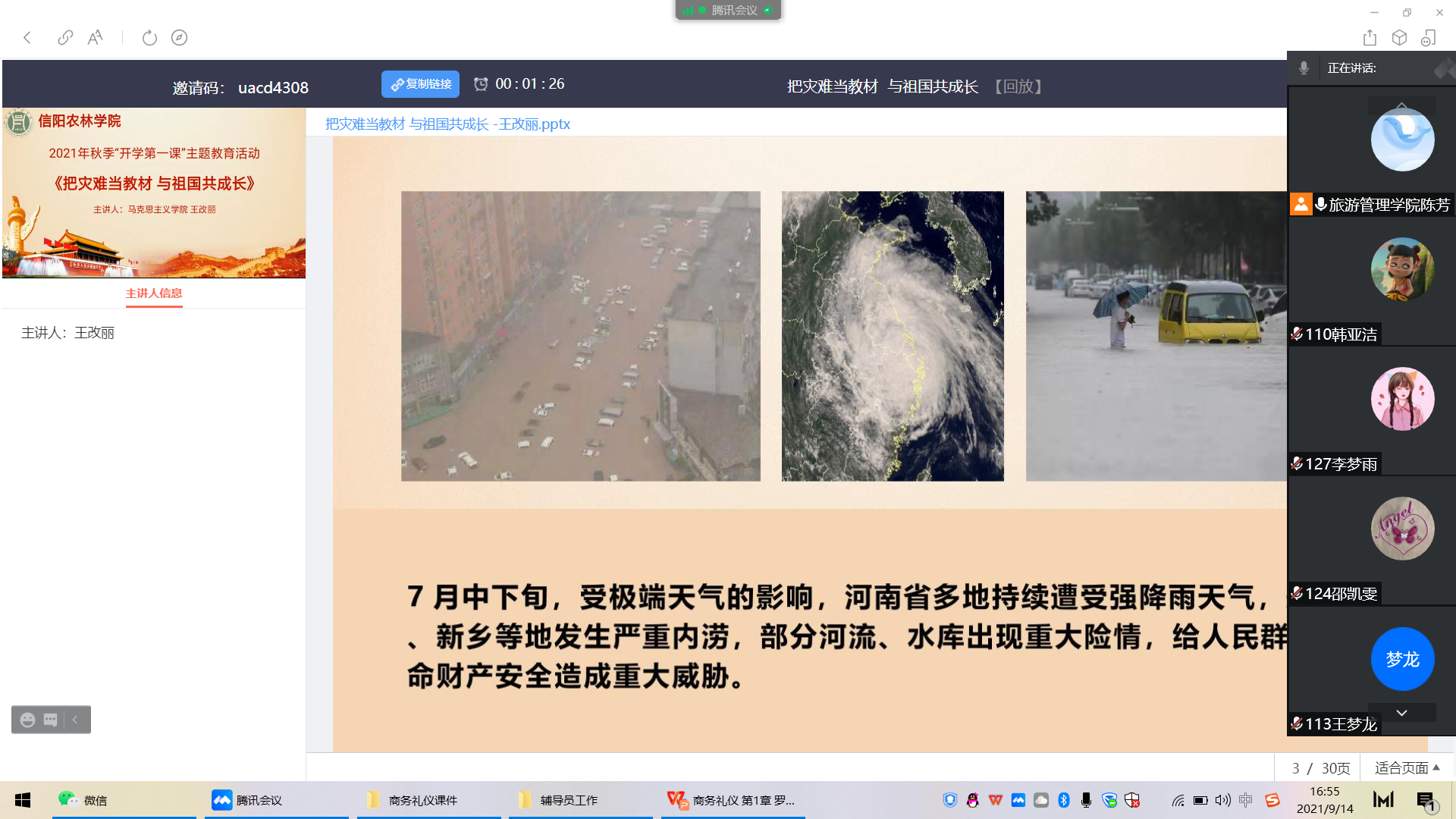Click the compass browser icon

coord(179,38)
